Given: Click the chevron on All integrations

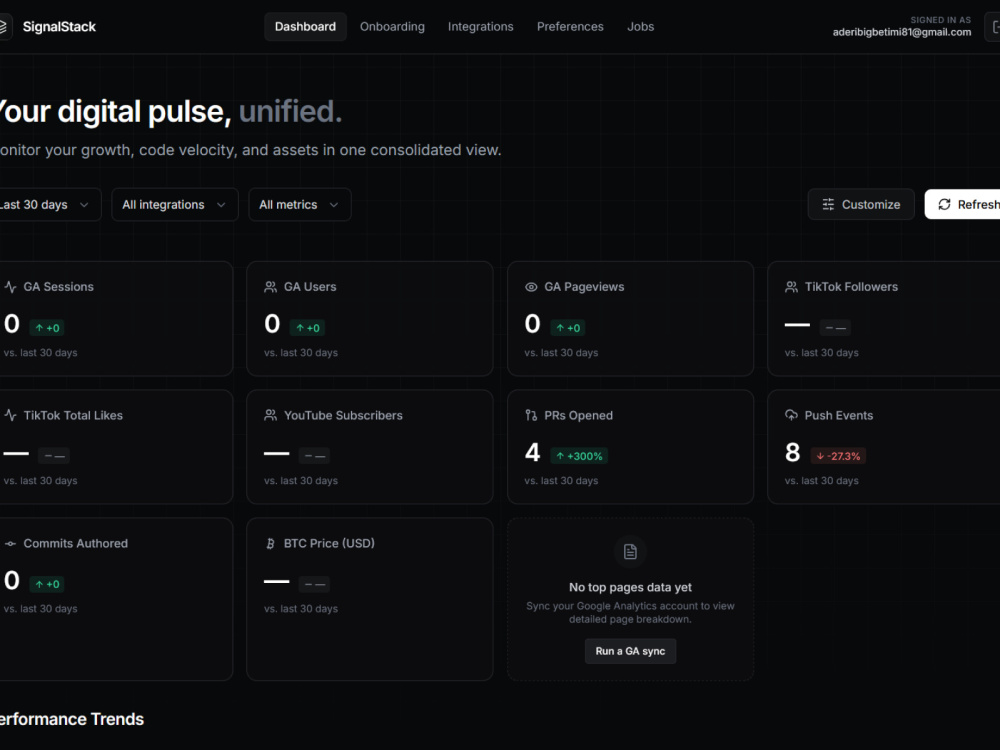Looking at the screenshot, I should coord(221,205).
